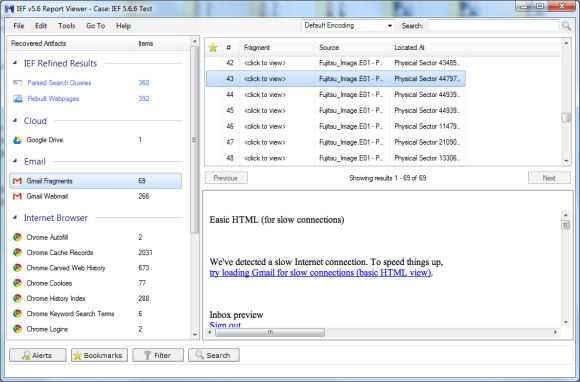Image resolution: width=580 pixels, height=382 pixels.
Task: Click the Chrome Cache Records icon
Action: pos(17,253)
